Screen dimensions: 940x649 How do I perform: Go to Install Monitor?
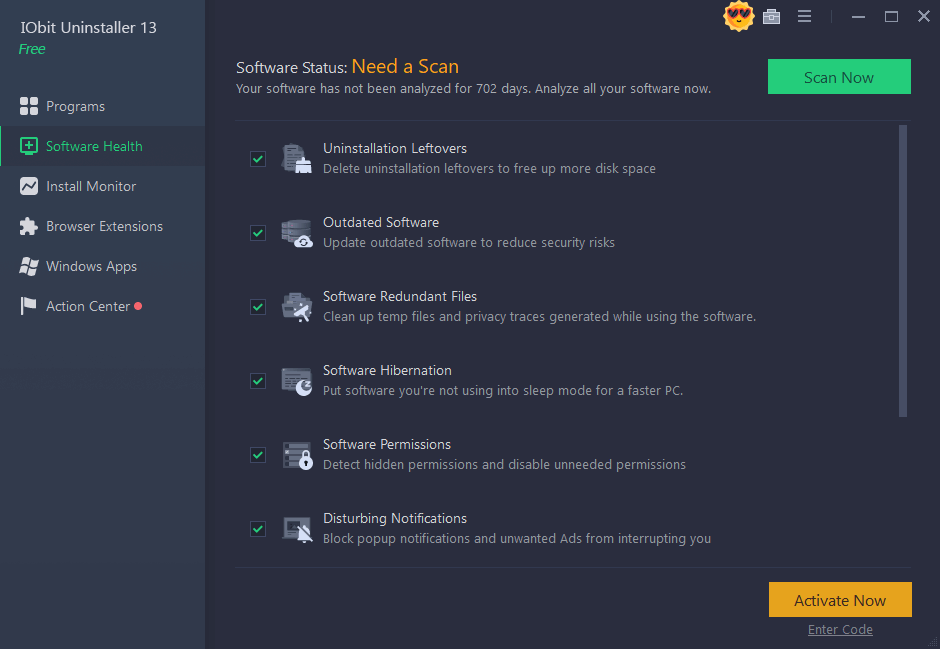103,186
